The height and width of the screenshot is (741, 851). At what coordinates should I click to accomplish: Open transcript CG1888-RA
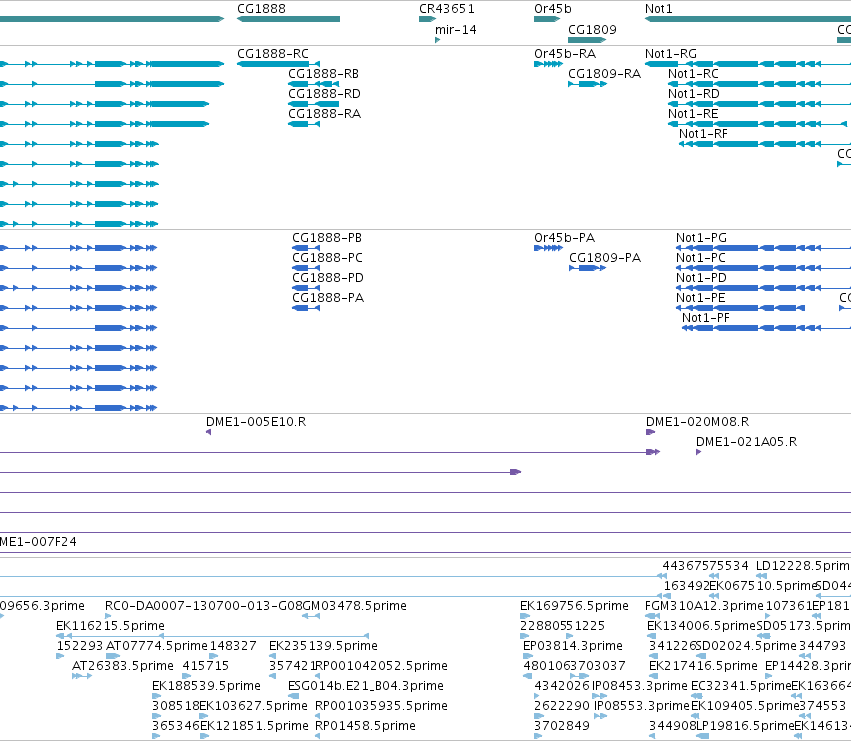point(324,114)
